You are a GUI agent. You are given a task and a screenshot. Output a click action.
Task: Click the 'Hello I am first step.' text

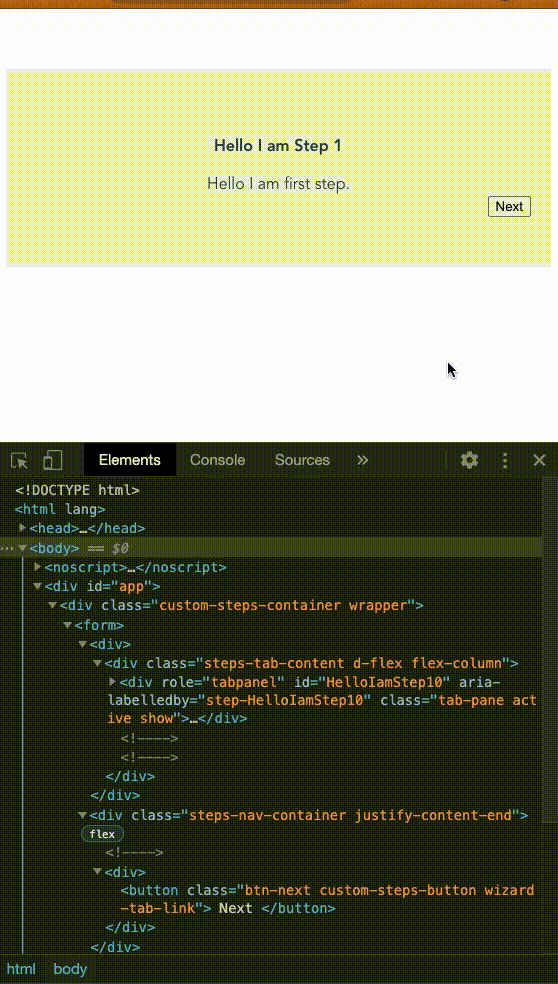pyautogui.click(x=278, y=184)
